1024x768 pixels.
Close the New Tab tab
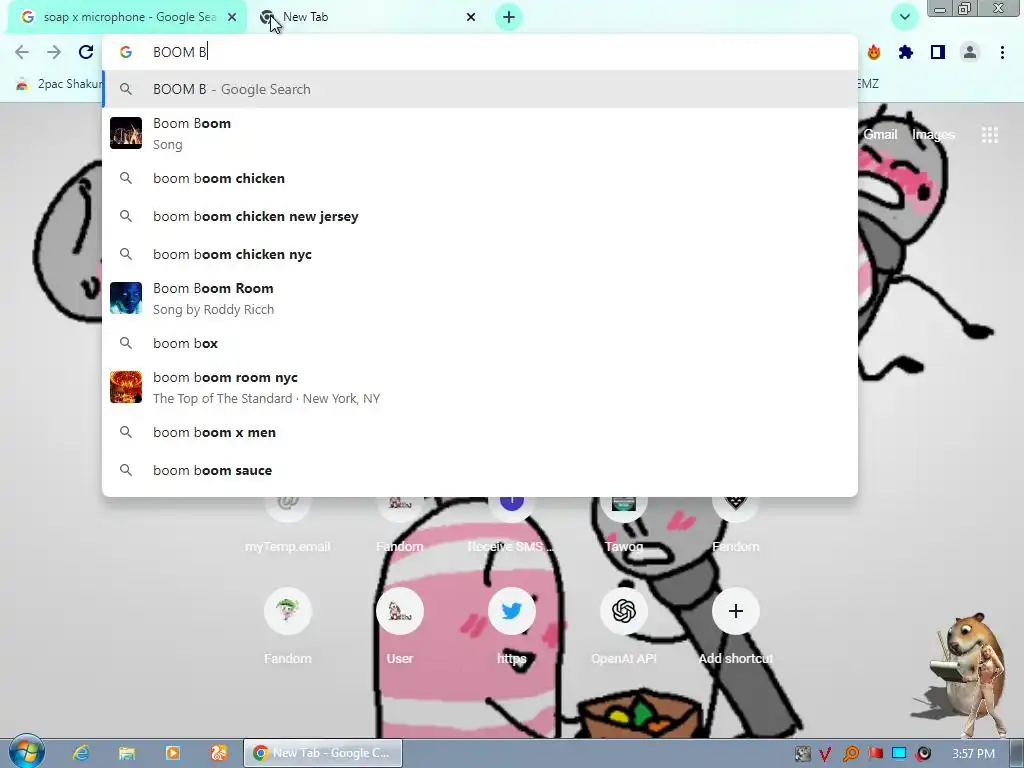coord(471,17)
